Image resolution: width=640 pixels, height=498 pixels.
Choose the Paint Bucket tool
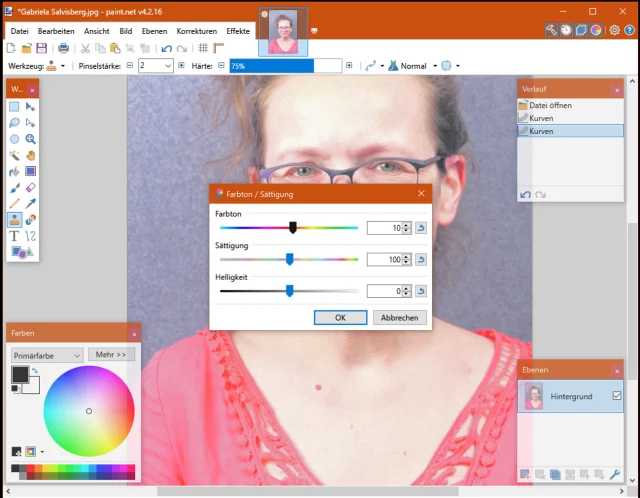[x=15, y=171]
